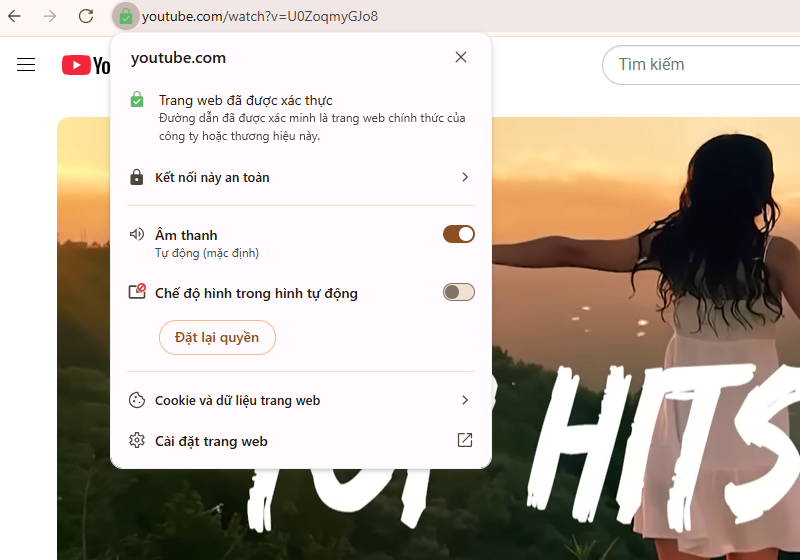Click the YouTube logo
Screen dimensions: 800x560
86,65
